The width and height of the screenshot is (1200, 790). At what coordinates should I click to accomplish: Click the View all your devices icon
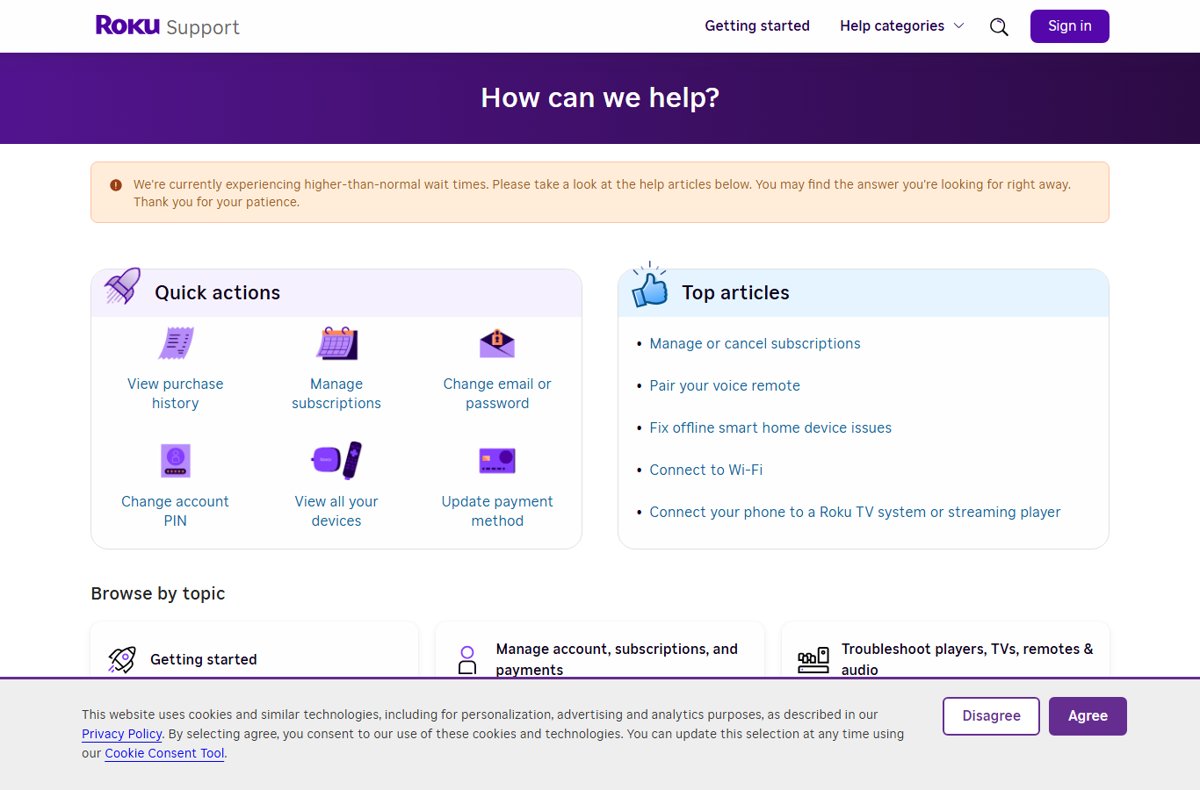[337, 460]
